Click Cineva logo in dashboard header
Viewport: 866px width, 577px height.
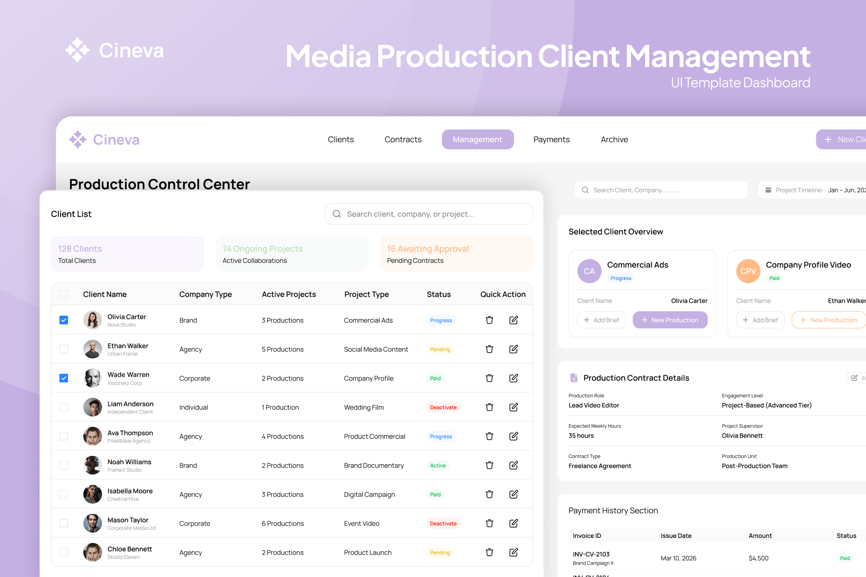click(104, 140)
